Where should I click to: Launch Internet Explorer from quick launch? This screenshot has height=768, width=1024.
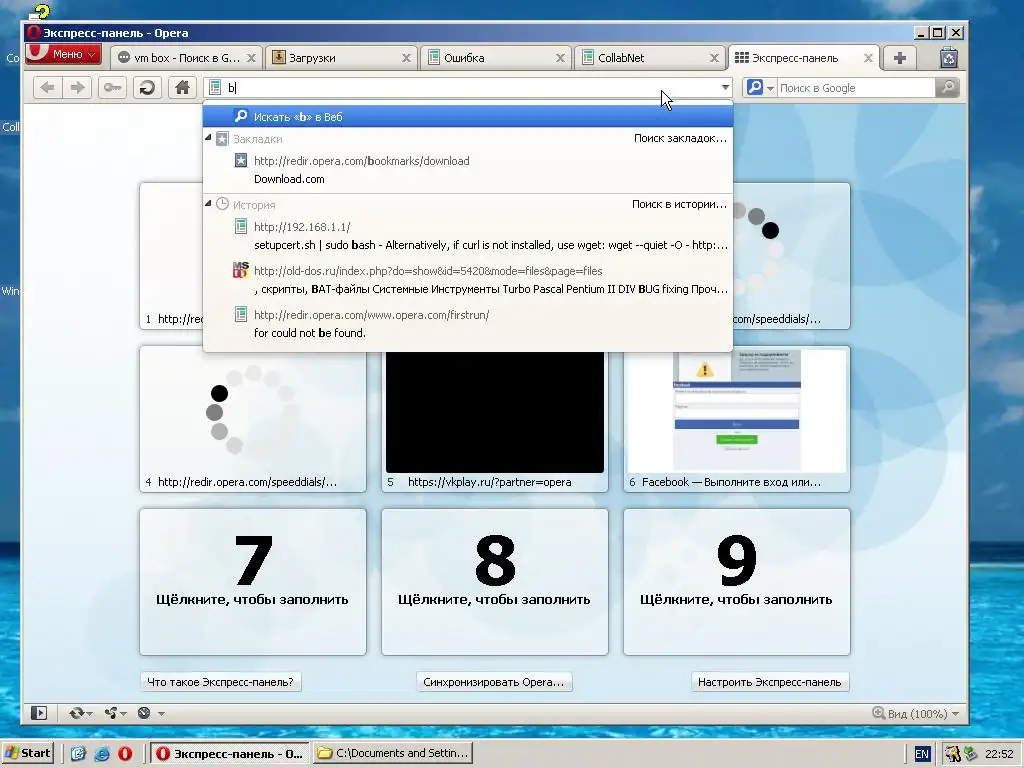coord(102,754)
